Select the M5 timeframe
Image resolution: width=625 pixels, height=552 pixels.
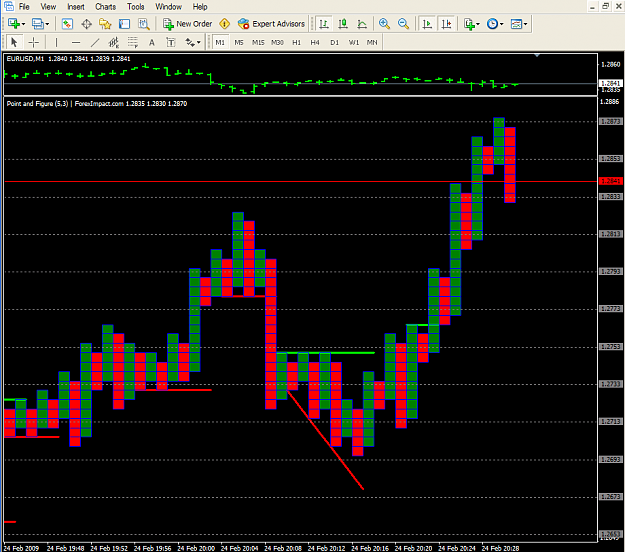pos(239,42)
